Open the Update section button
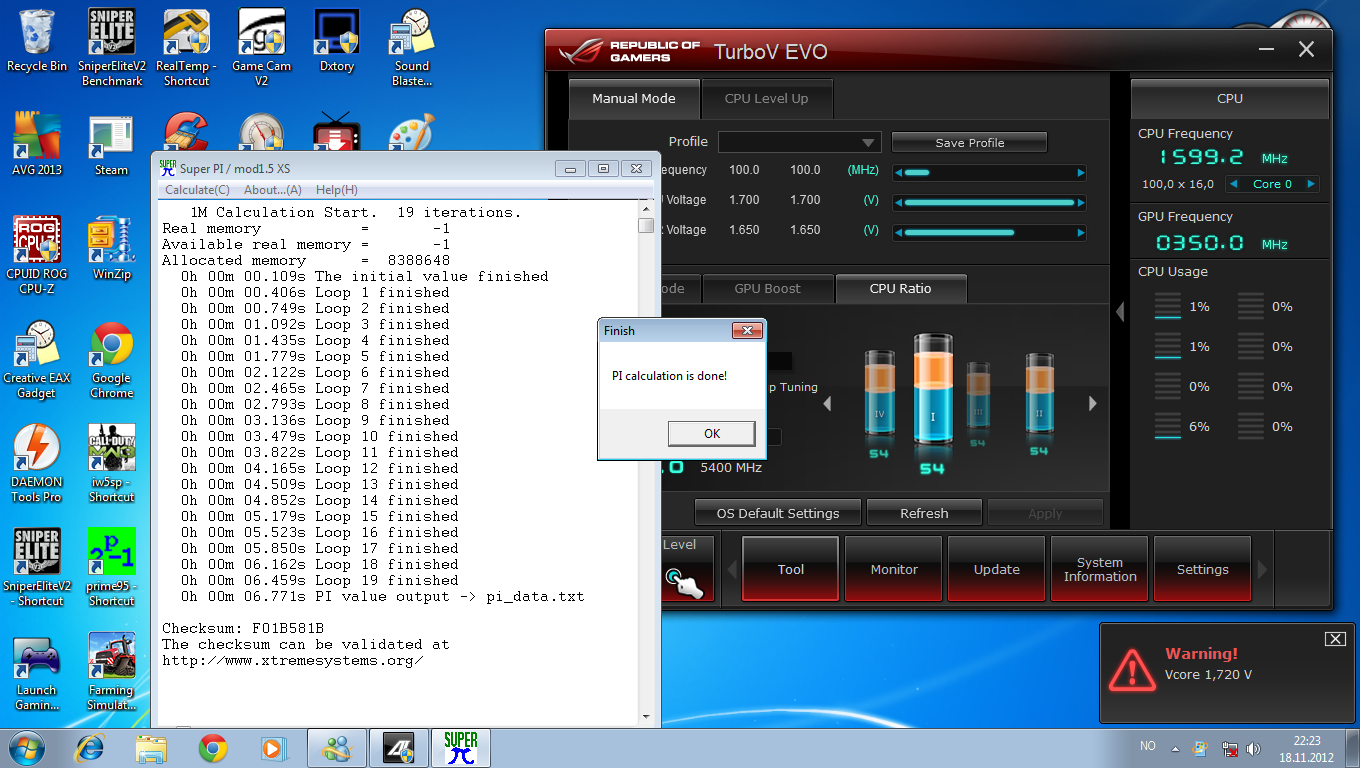Image resolution: width=1360 pixels, height=768 pixels. point(997,569)
